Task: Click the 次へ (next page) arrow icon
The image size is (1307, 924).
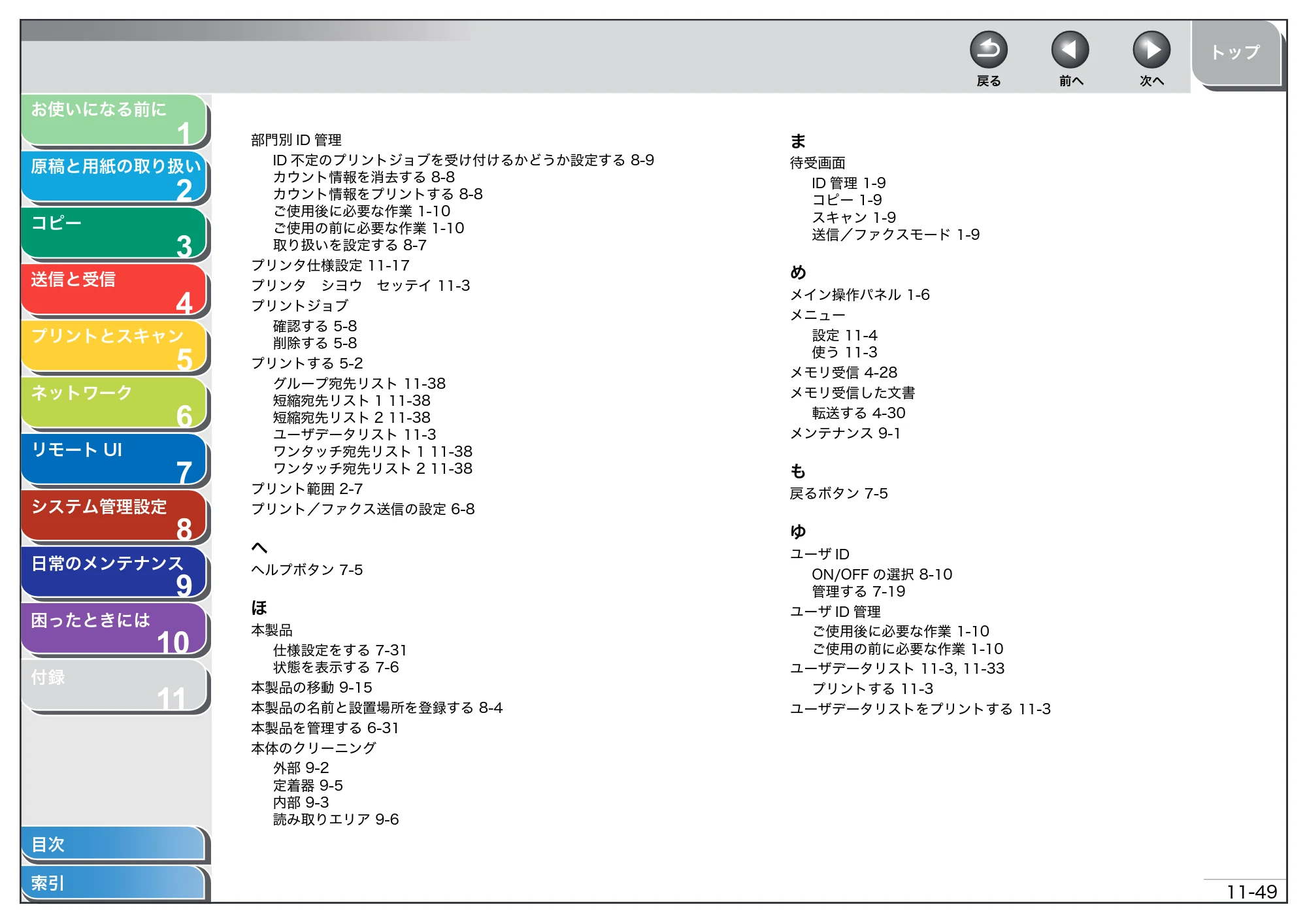Action: [x=1151, y=50]
